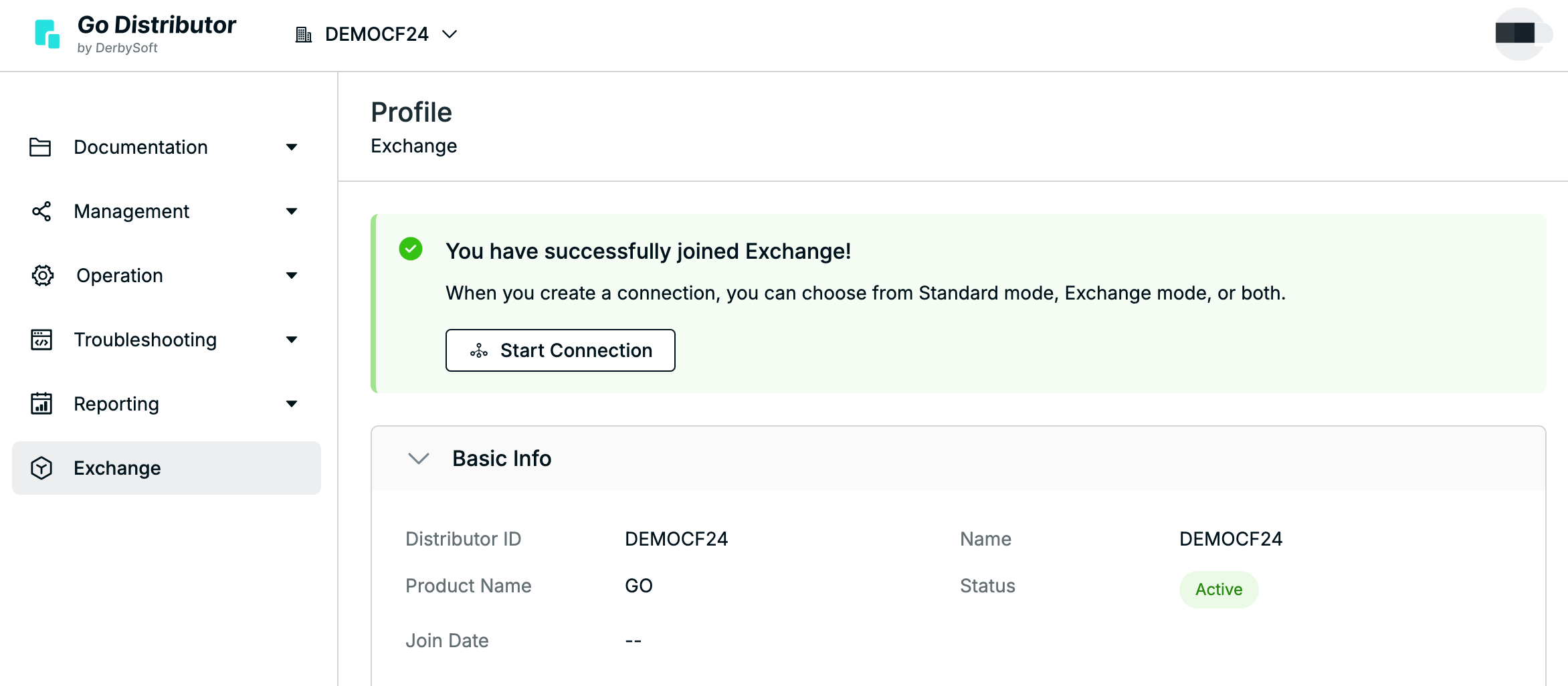The image size is (1568, 686).
Task: Click the 'successfully joined Exchange' heading
Action: point(648,251)
